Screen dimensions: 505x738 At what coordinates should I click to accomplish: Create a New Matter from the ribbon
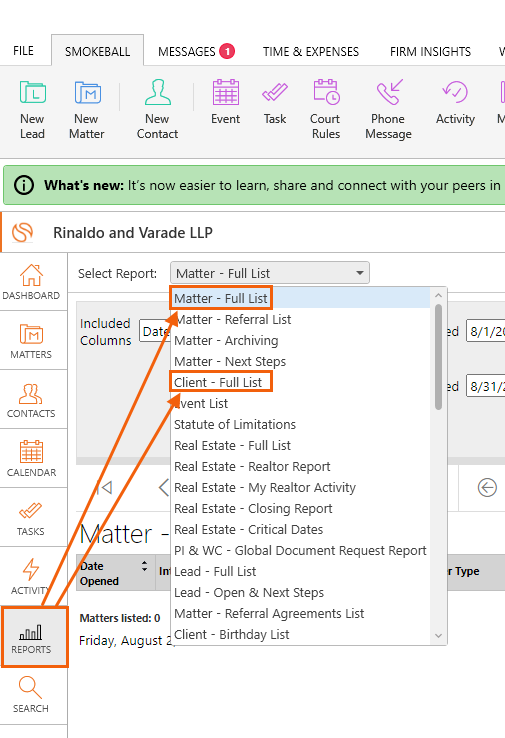pyautogui.click(x=87, y=109)
